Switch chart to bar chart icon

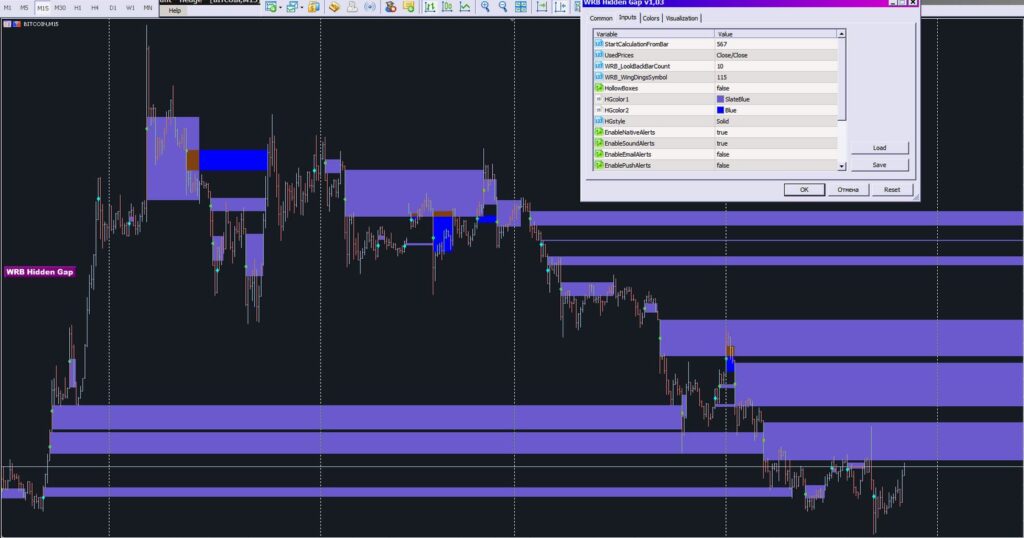click(430, 7)
